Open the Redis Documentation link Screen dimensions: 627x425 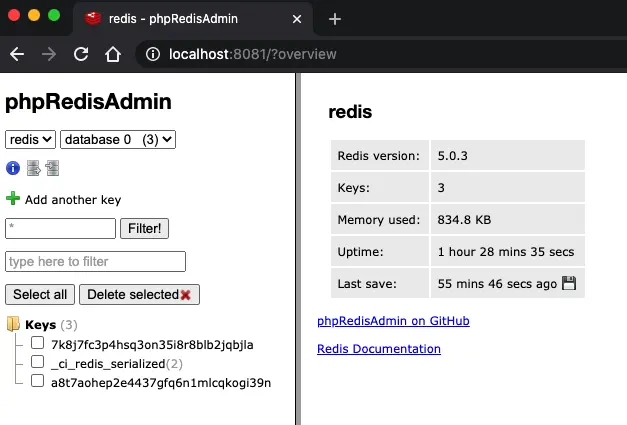[x=379, y=349]
